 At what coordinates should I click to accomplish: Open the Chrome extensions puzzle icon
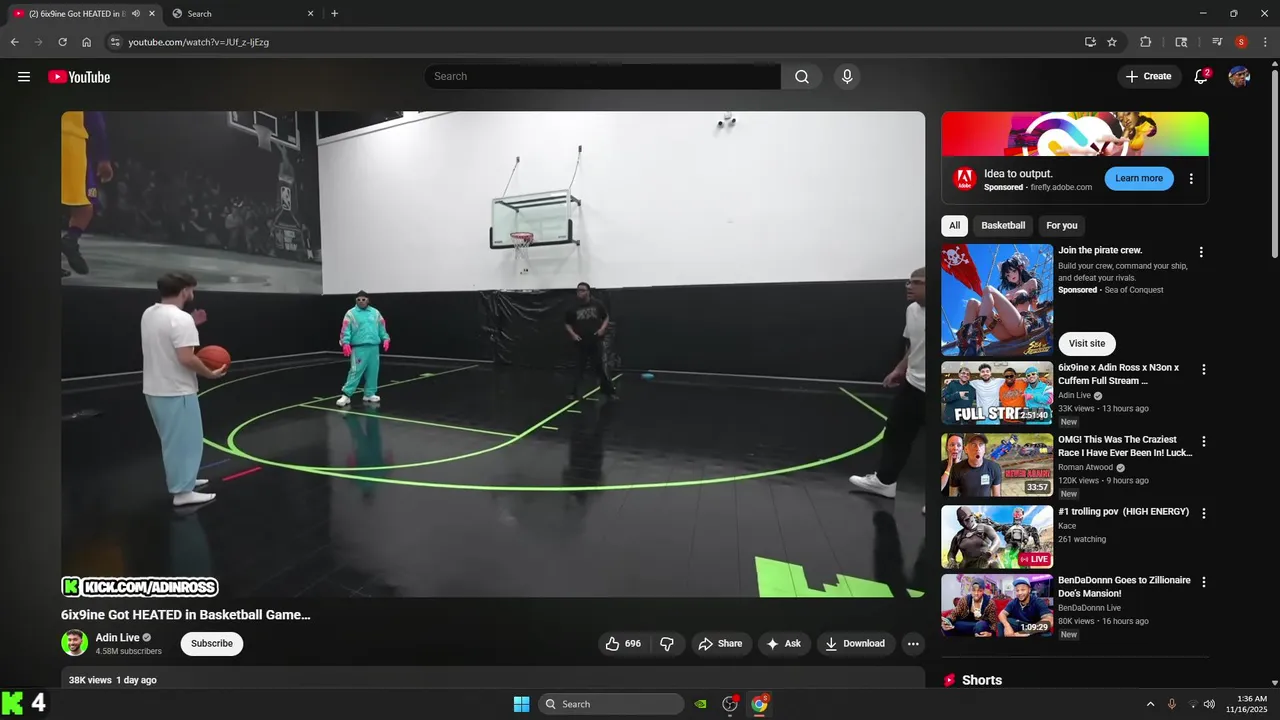pos(1146,42)
